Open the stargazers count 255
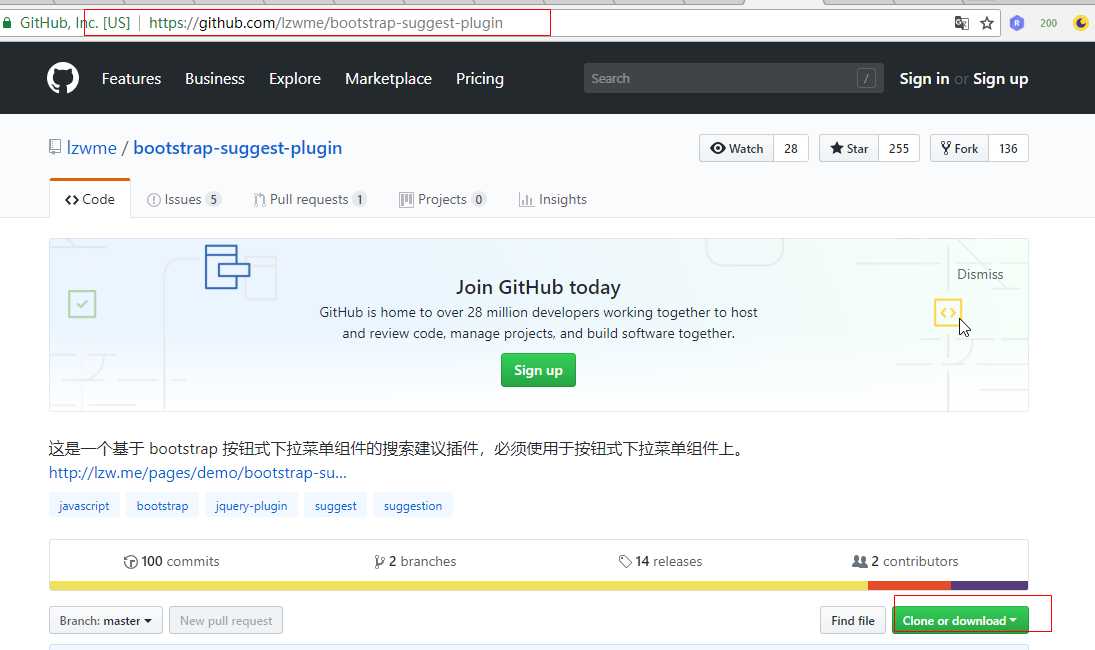1095x650 pixels. coord(899,148)
